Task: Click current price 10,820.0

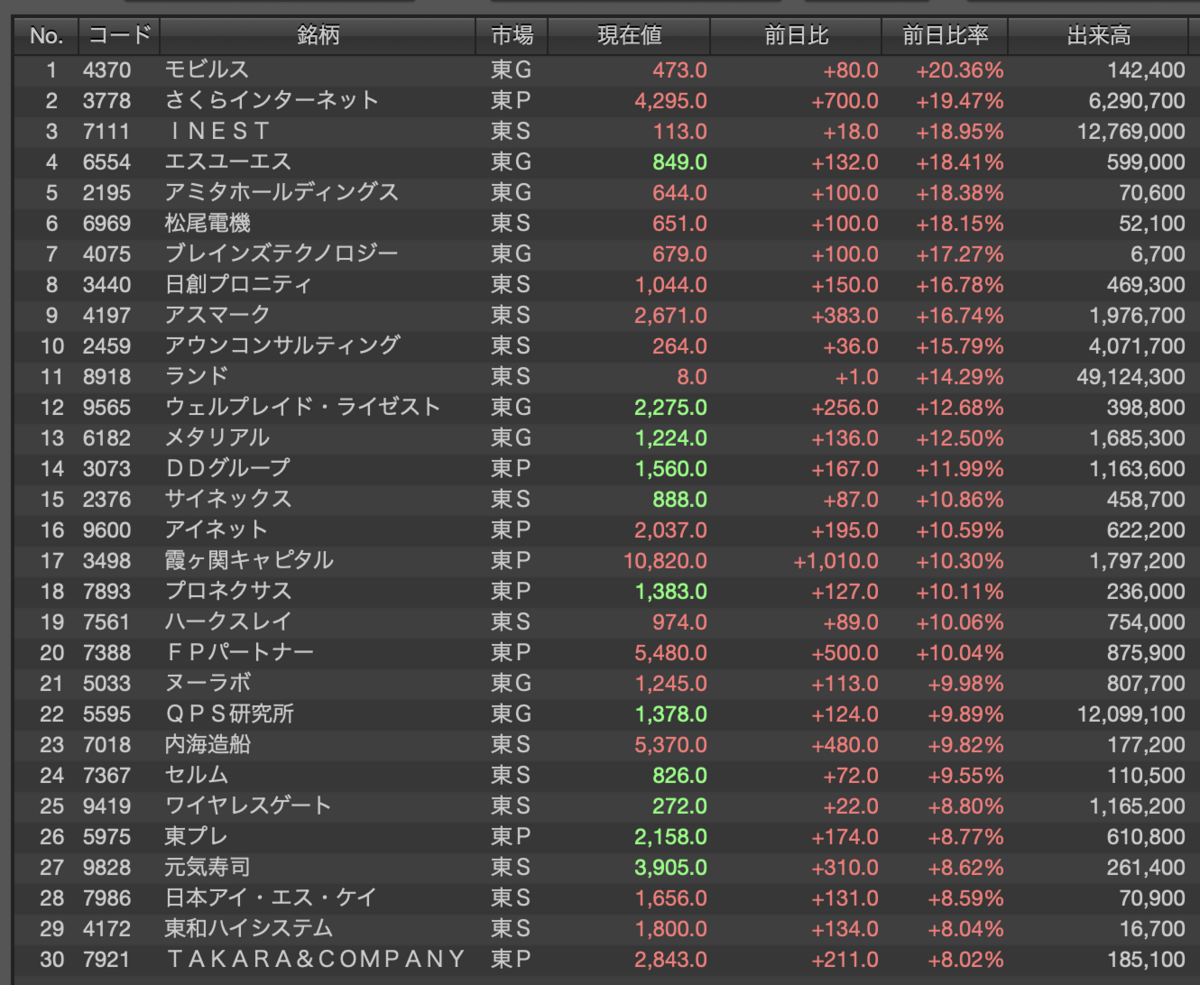Action: coord(665,560)
